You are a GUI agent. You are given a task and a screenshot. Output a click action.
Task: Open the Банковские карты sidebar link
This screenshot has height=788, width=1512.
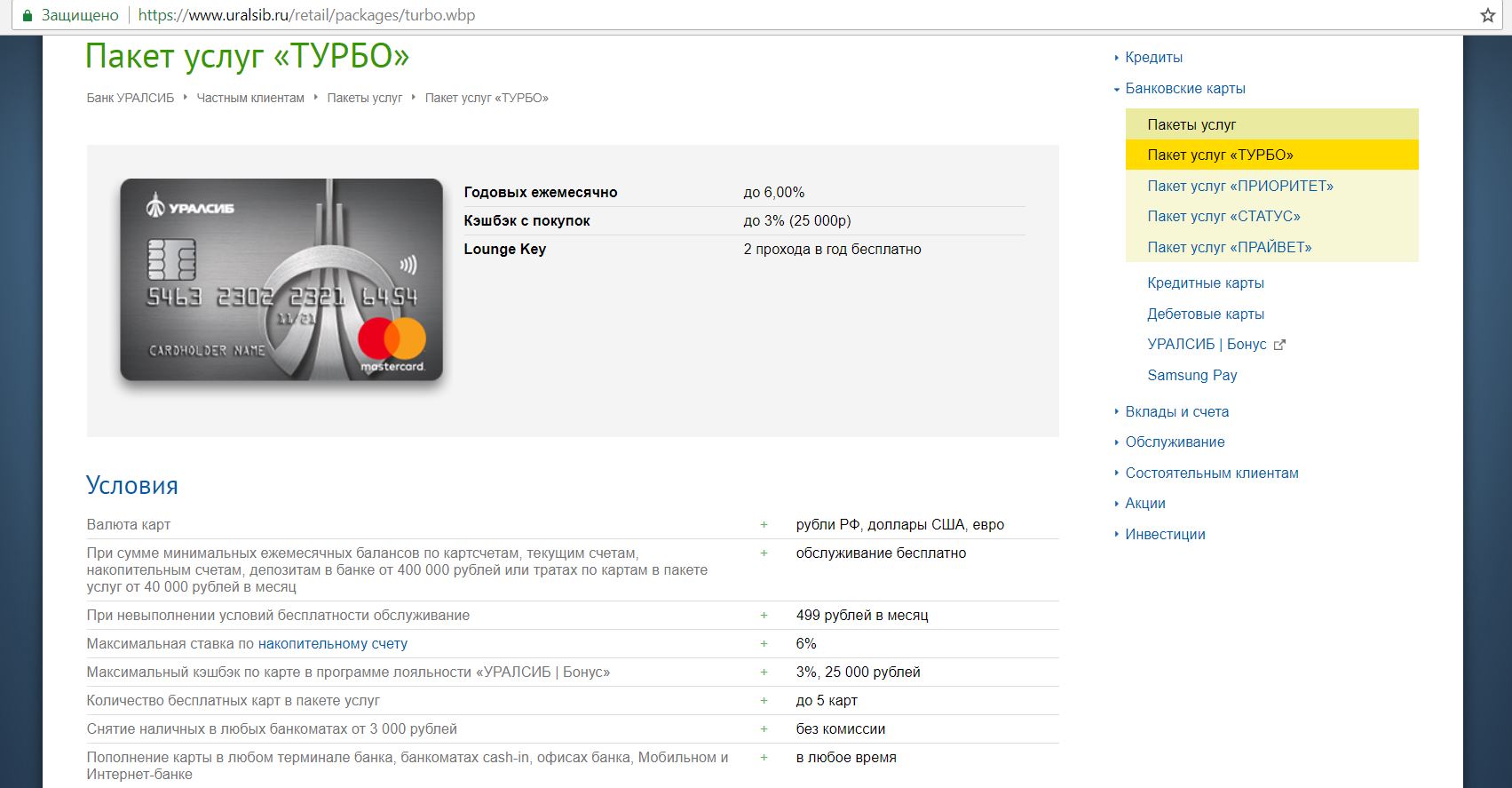point(1184,88)
